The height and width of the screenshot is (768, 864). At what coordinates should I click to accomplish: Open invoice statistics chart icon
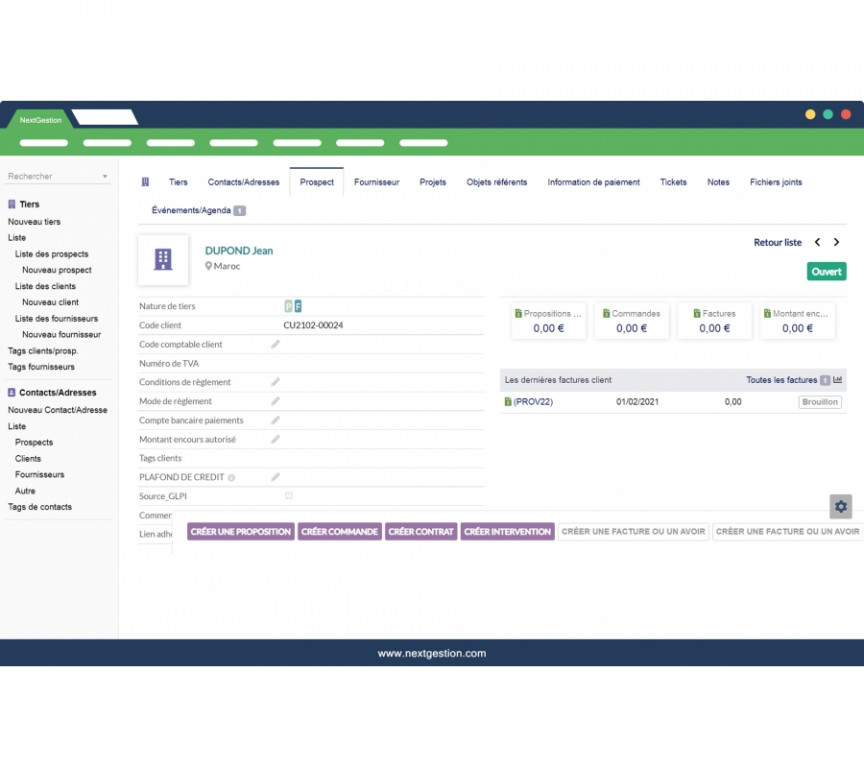click(838, 380)
